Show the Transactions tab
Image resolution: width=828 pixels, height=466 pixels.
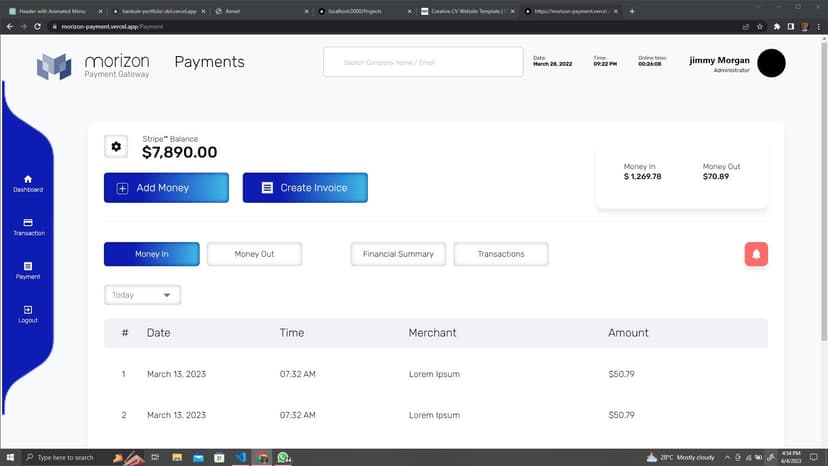coord(501,254)
